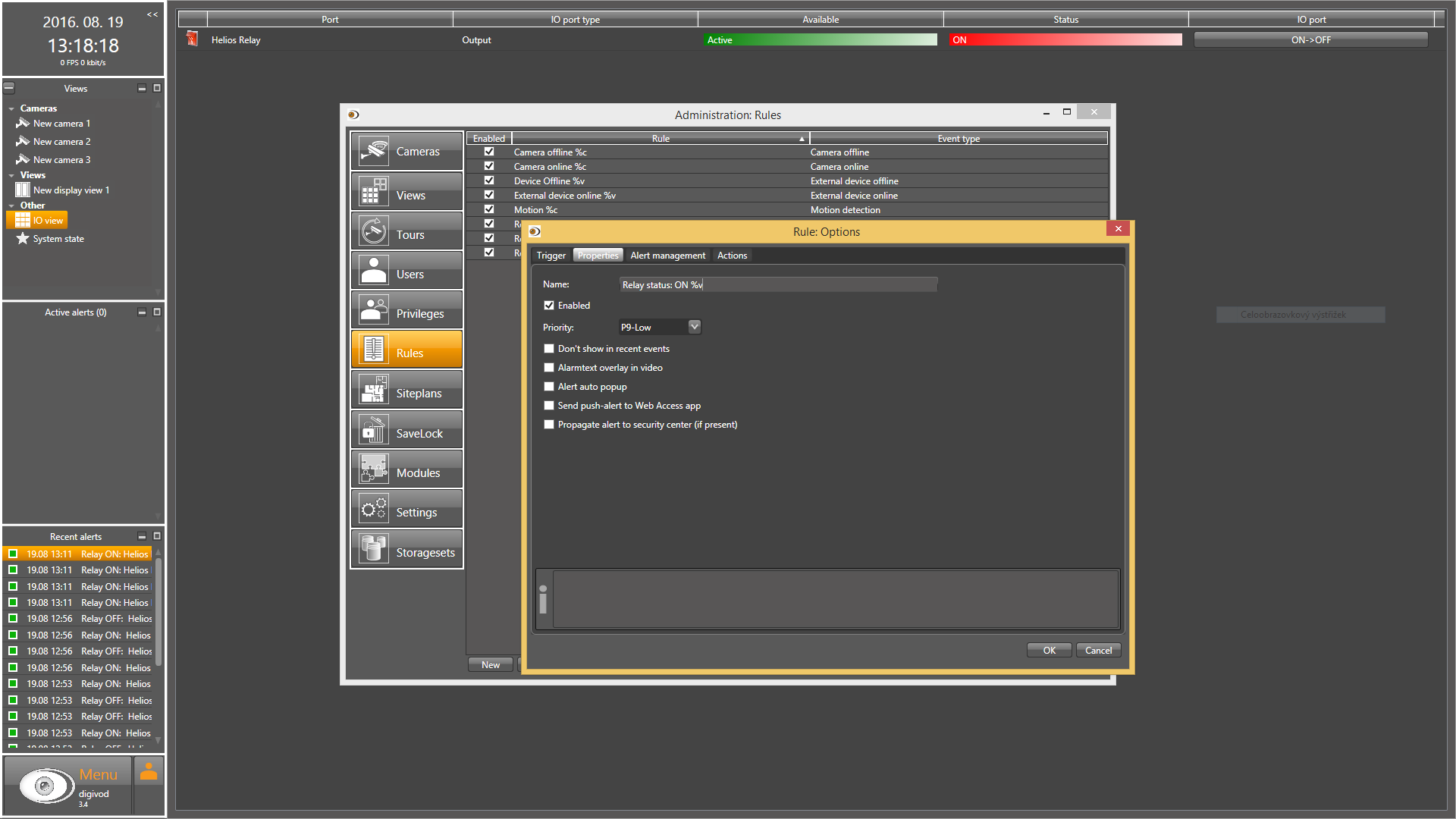This screenshot has width=1456, height=819.
Task: Open the Priority P9-Low dropdown
Action: coord(694,327)
